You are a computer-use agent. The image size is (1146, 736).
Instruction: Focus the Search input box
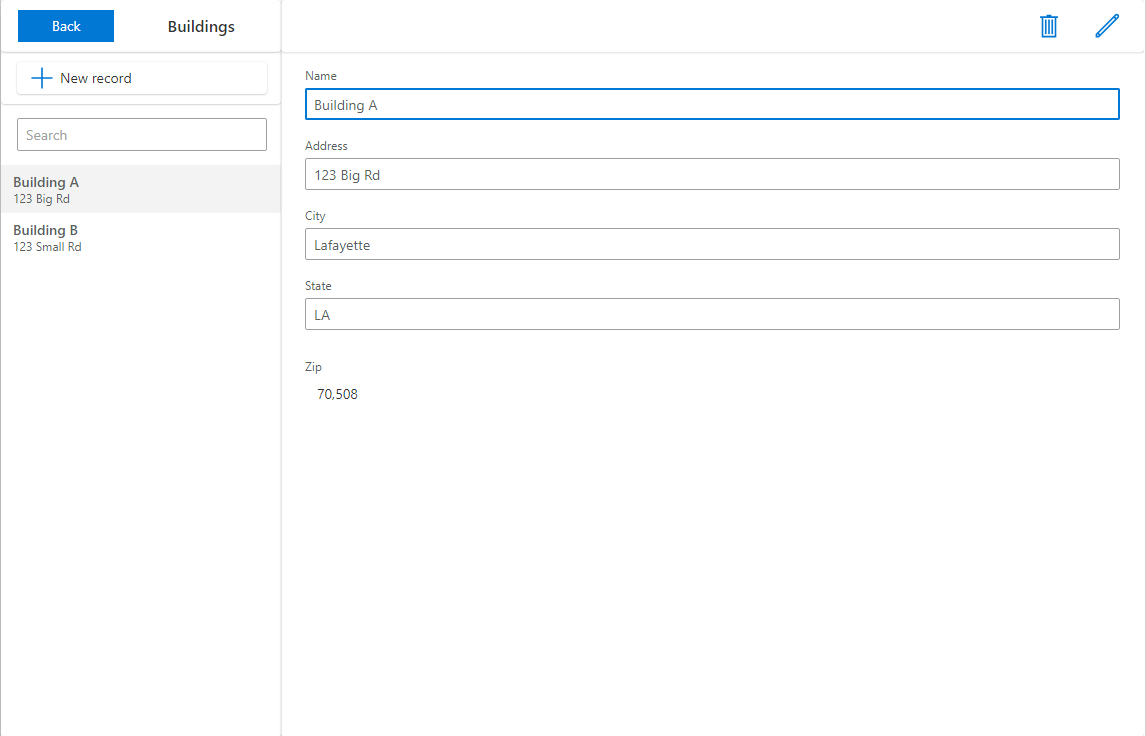[142, 134]
